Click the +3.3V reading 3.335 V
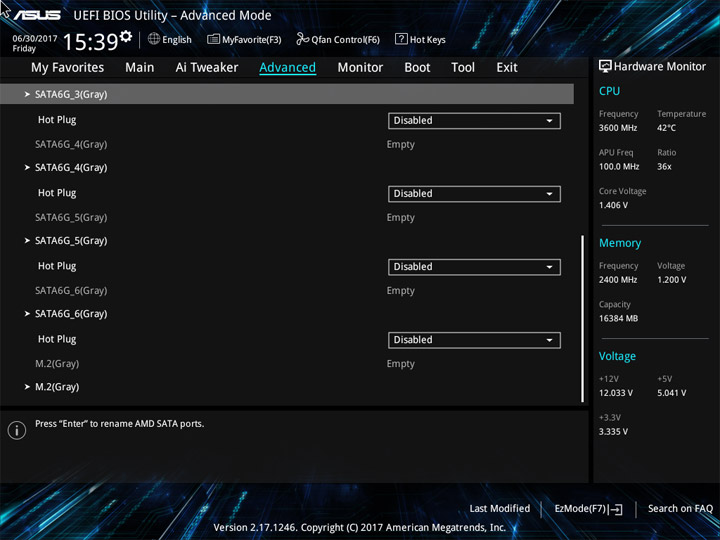720x540 pixels. [613, 432]
